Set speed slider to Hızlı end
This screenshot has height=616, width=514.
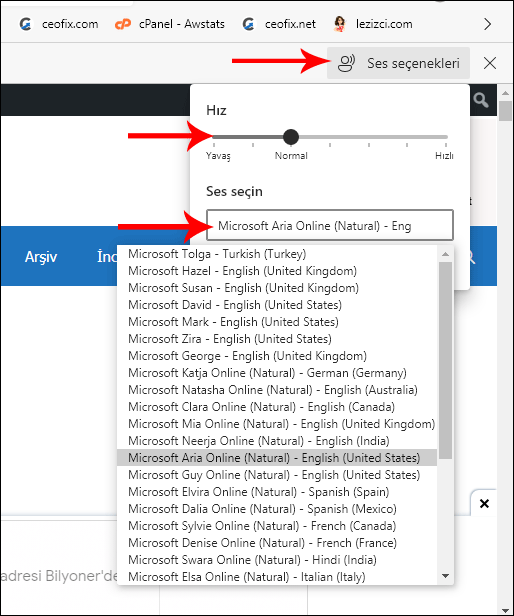coord(446,137)
